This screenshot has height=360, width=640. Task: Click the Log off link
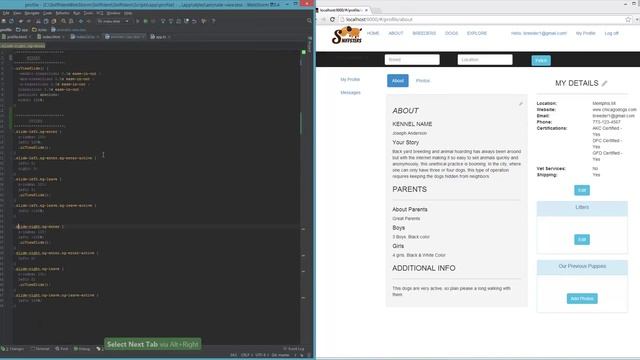tap(611, 33)
